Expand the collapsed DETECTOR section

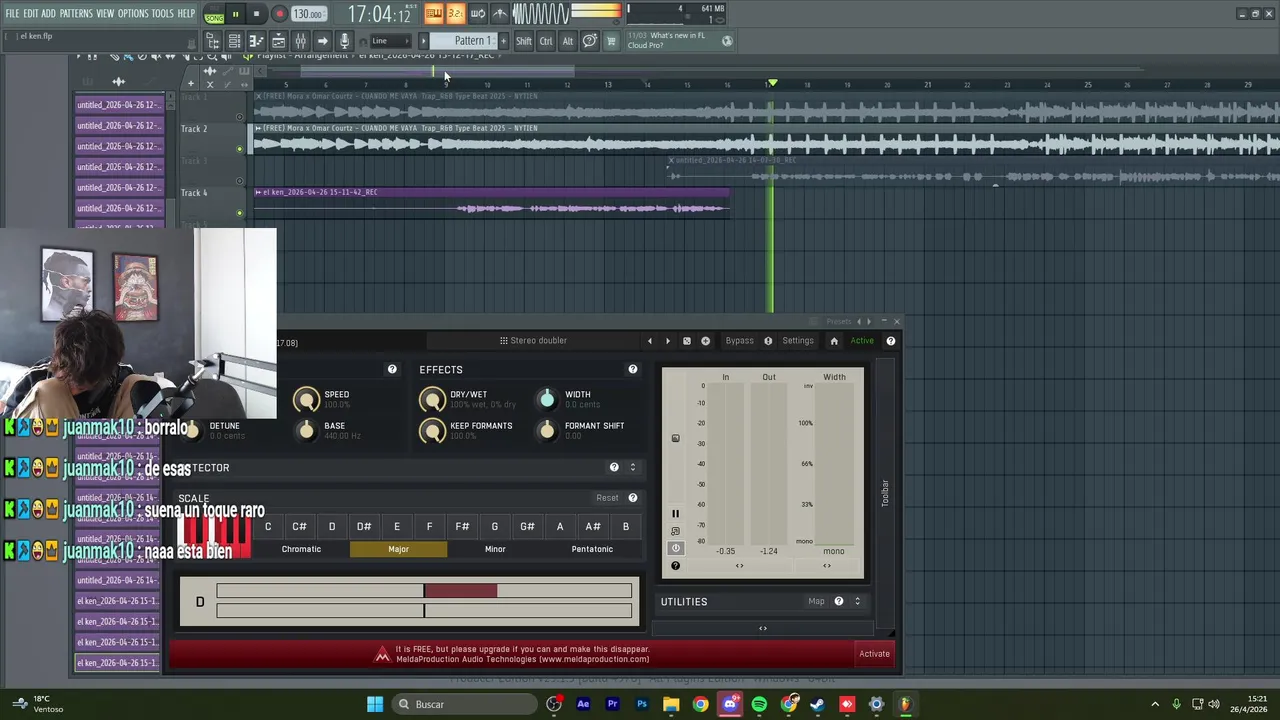click(x=632, y=468)
